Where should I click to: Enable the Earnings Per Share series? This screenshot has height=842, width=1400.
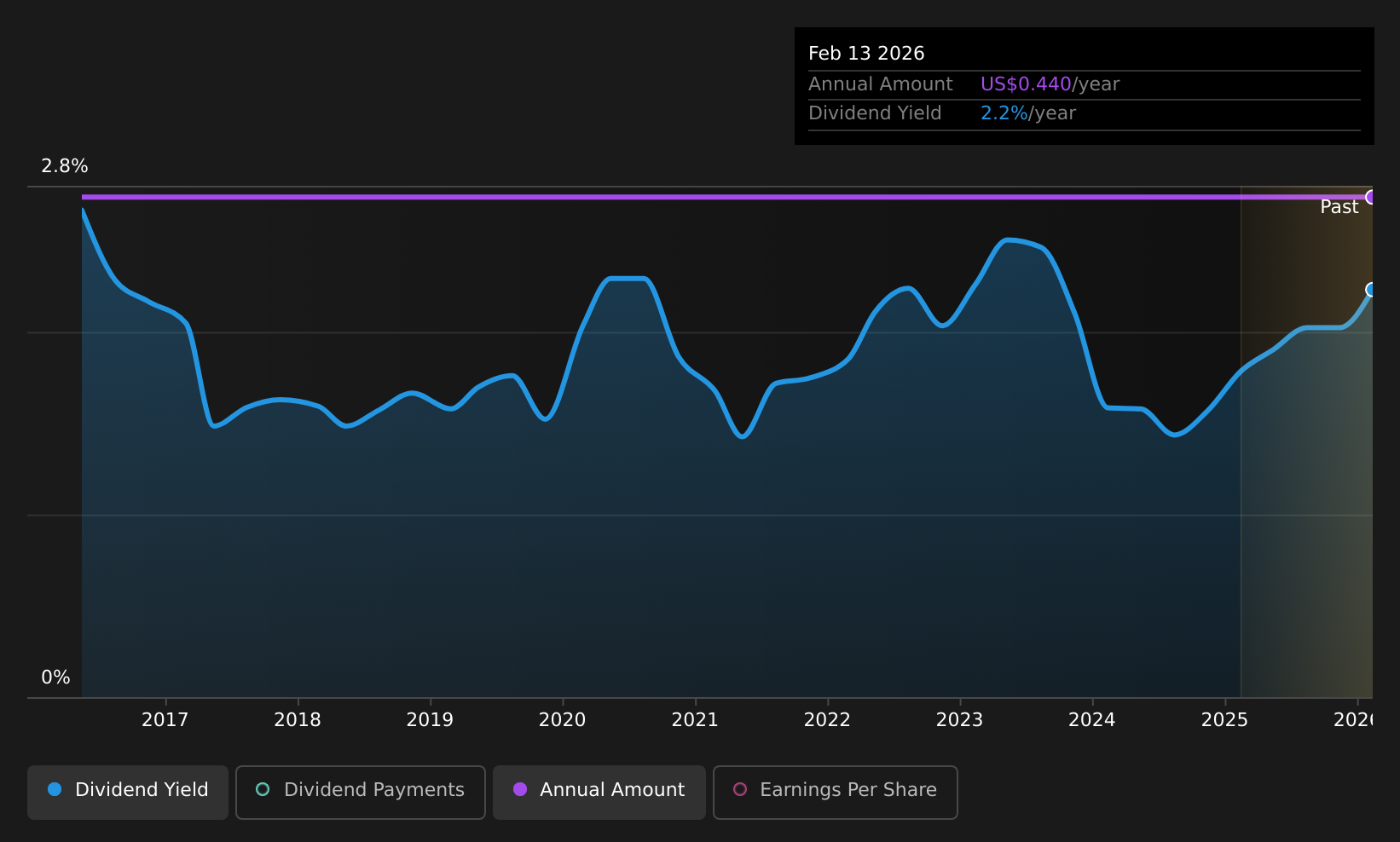click(x=836, y=792)
